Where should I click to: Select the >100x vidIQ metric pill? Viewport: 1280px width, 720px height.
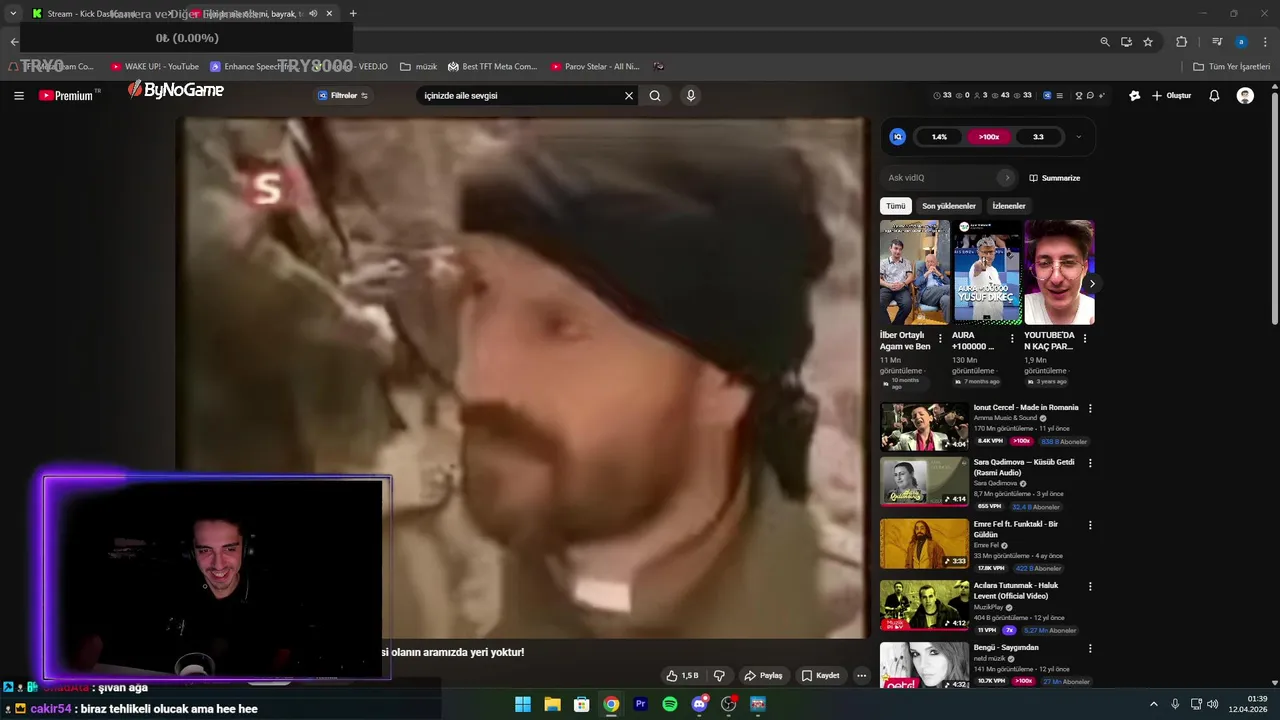pyautogui.click(x=989, y=137)
